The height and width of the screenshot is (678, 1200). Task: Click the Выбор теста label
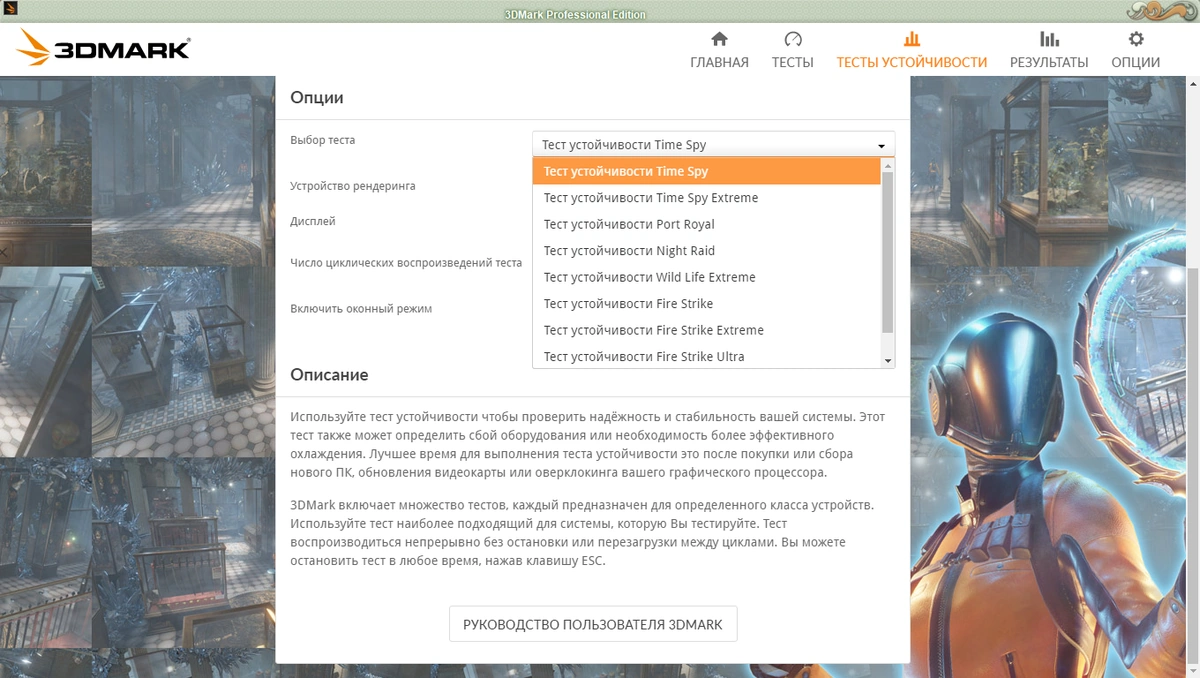(322, 140)
